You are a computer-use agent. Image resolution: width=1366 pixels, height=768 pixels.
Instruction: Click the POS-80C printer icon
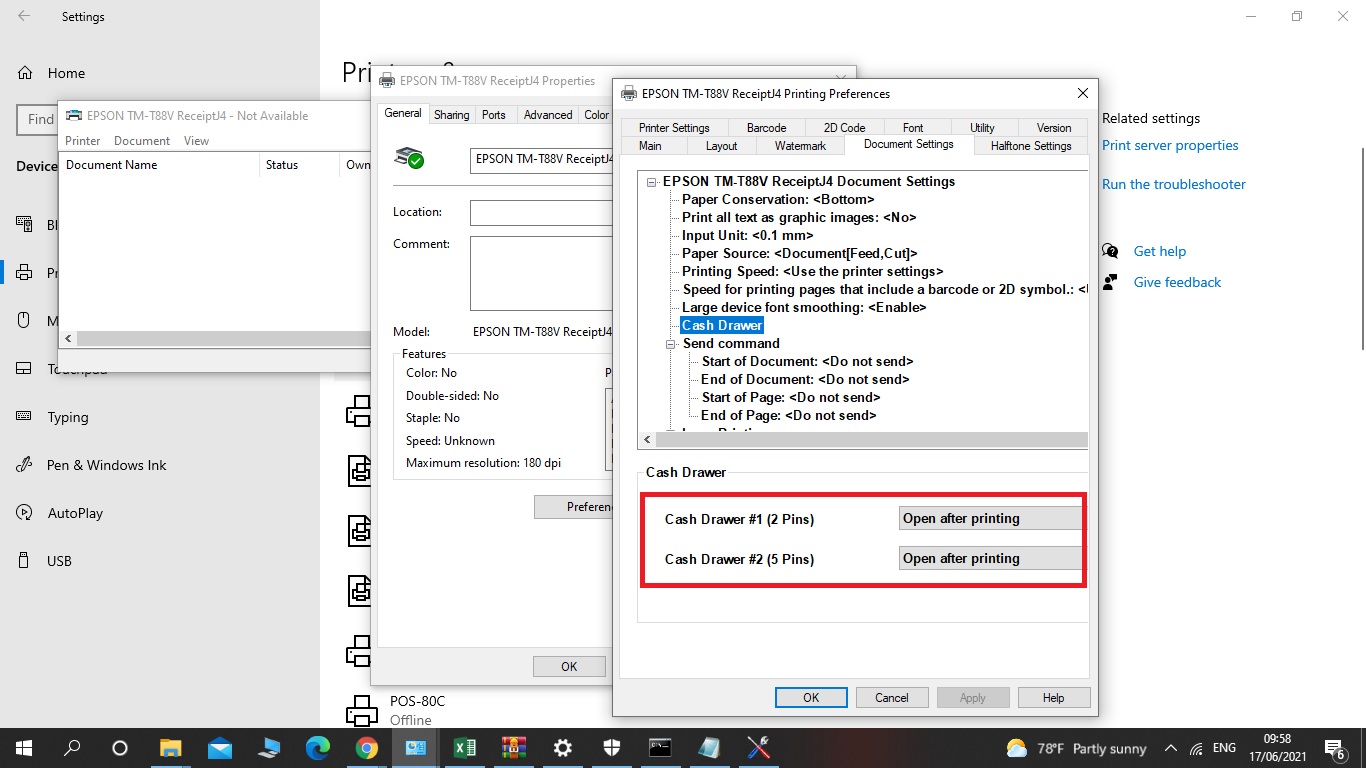361,710
